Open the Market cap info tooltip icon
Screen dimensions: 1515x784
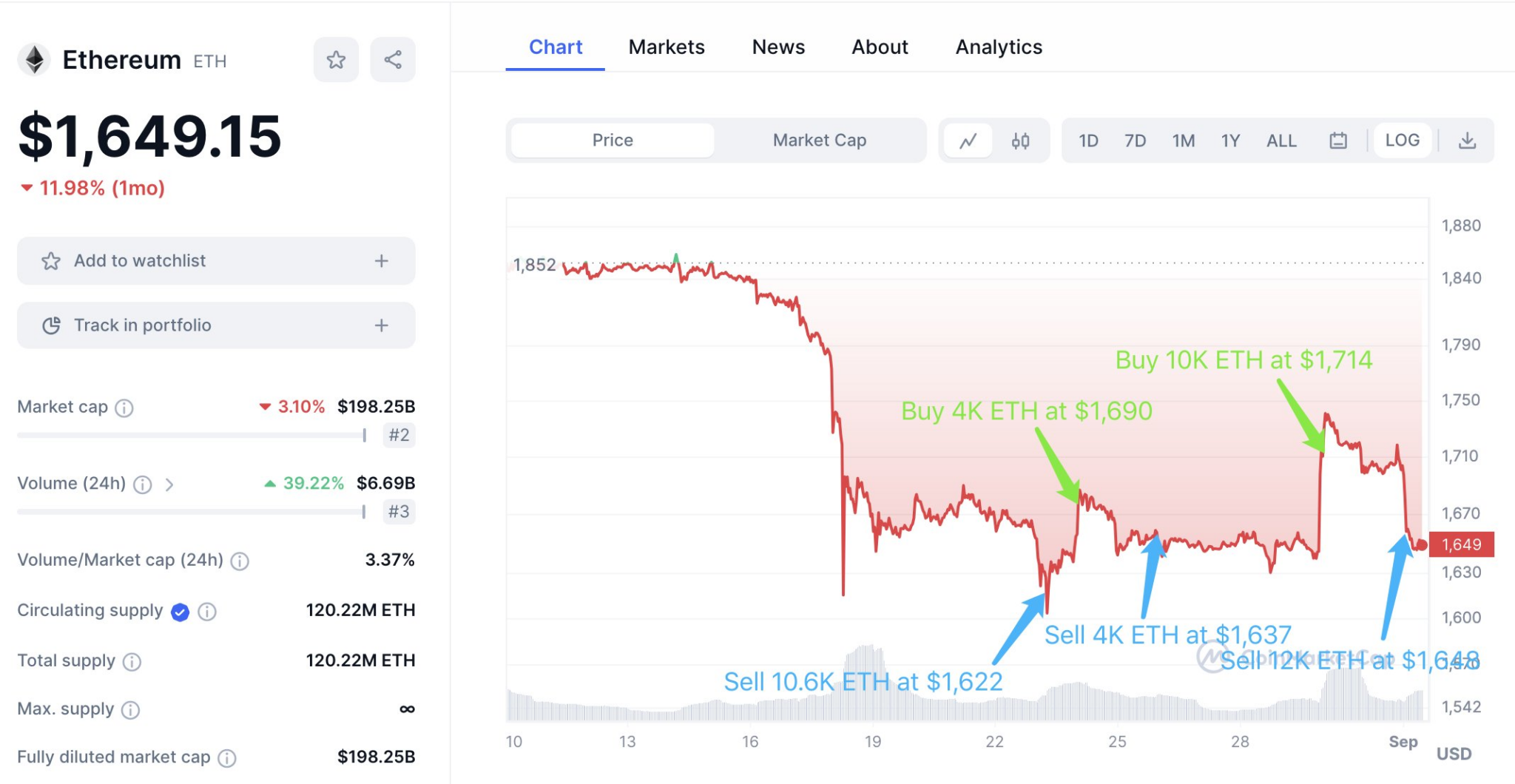pyautogui.click(x=125, y=408)
